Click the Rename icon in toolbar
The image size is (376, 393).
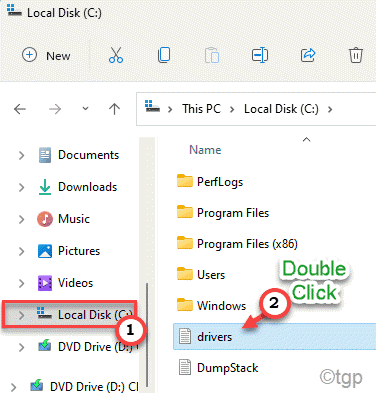(260, 55)
